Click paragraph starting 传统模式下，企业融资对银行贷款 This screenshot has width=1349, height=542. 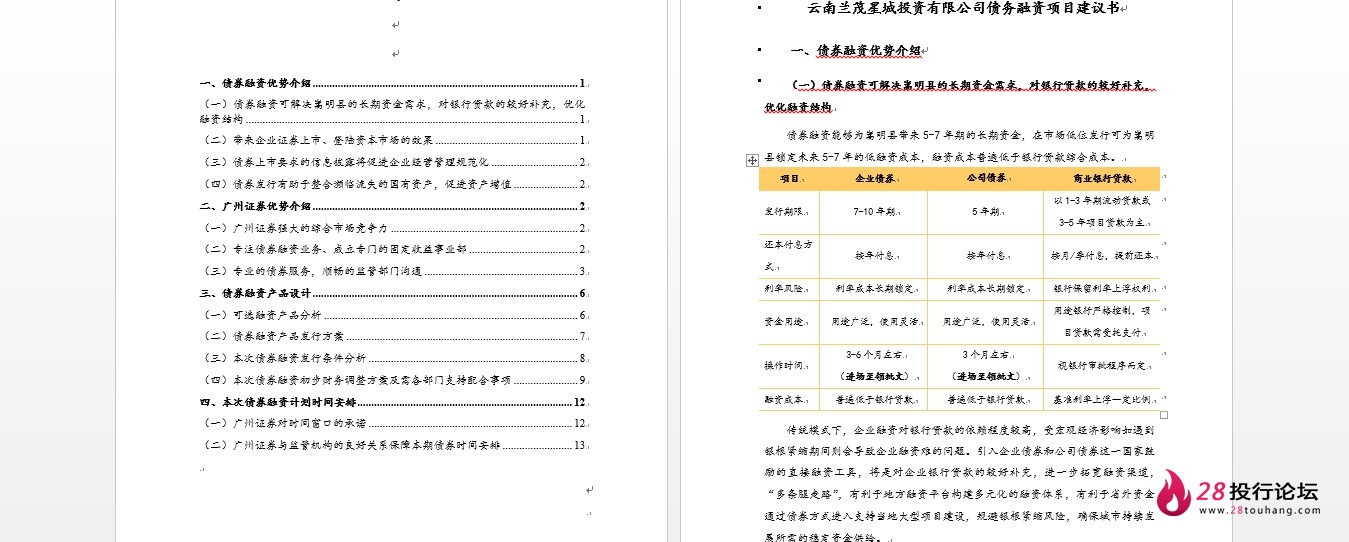960,484
